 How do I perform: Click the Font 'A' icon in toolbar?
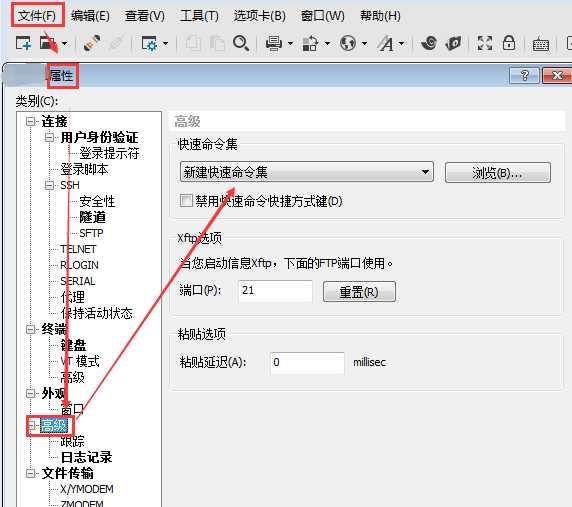[x=386, y=43]
